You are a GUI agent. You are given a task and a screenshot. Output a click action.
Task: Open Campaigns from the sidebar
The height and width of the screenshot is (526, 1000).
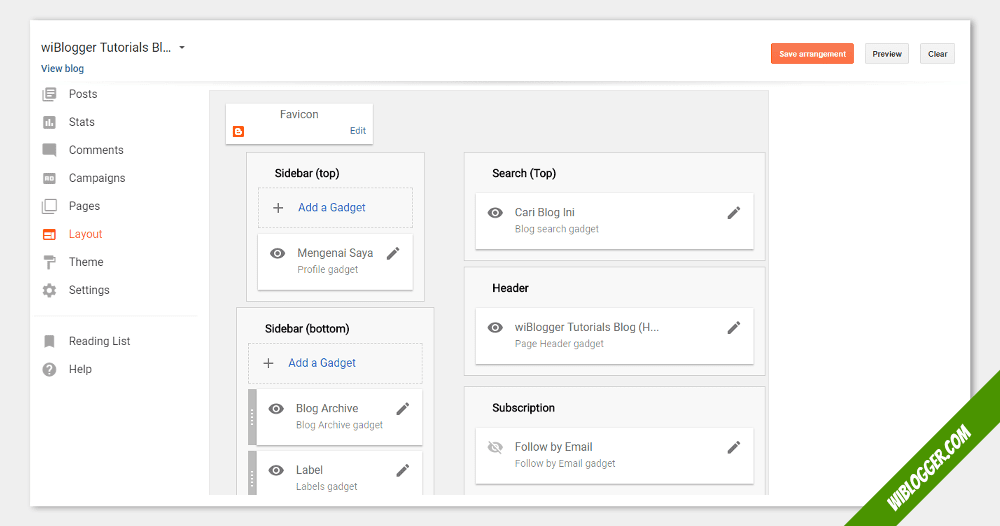coord(96,178)
